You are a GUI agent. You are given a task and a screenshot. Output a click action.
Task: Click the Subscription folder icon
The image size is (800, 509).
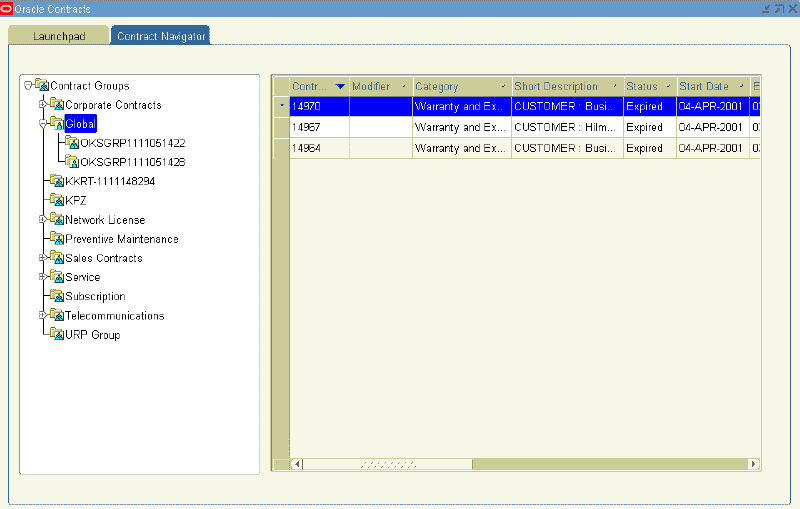57,296
